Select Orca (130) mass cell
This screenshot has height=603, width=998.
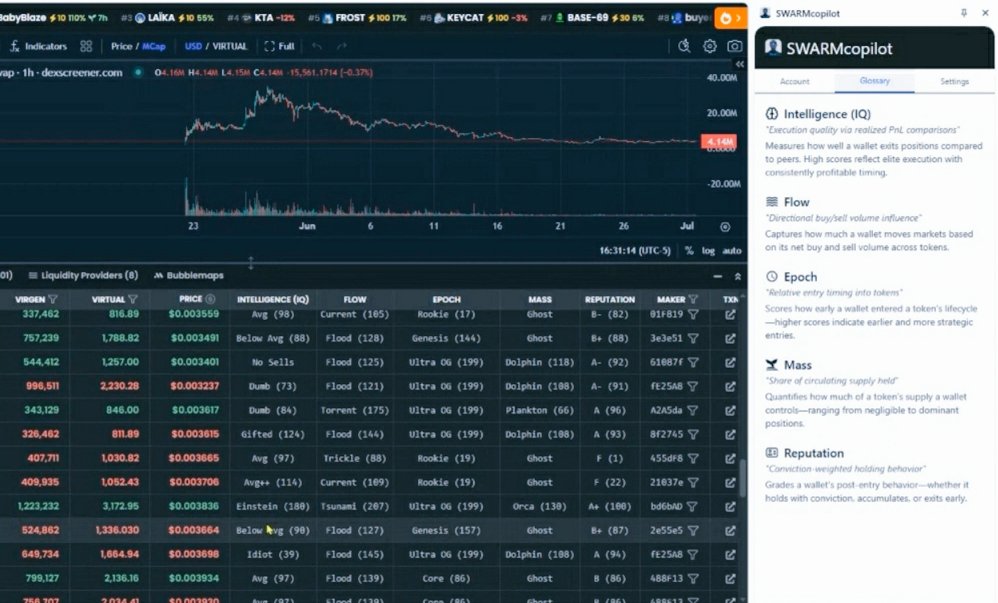coord(539,507)
